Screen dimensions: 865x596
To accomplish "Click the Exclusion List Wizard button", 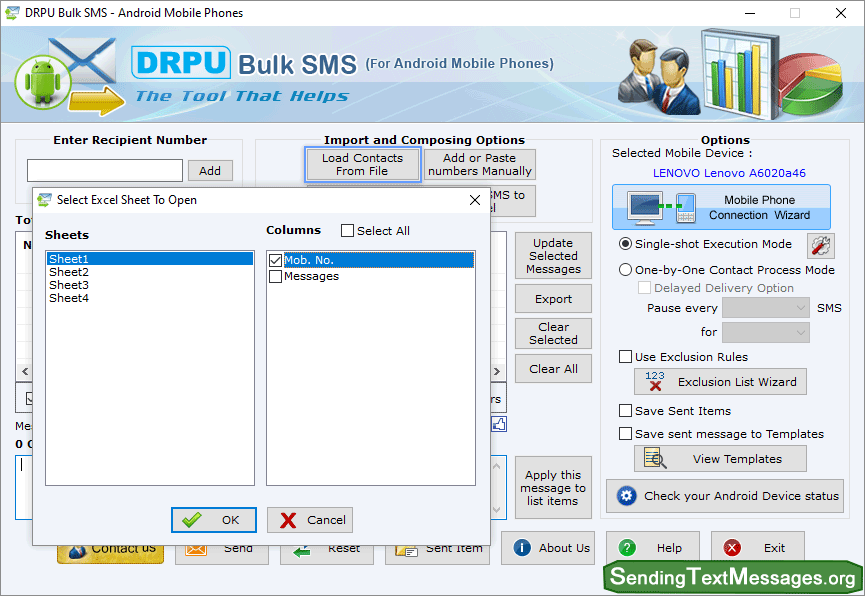I will tap(720, 382).
